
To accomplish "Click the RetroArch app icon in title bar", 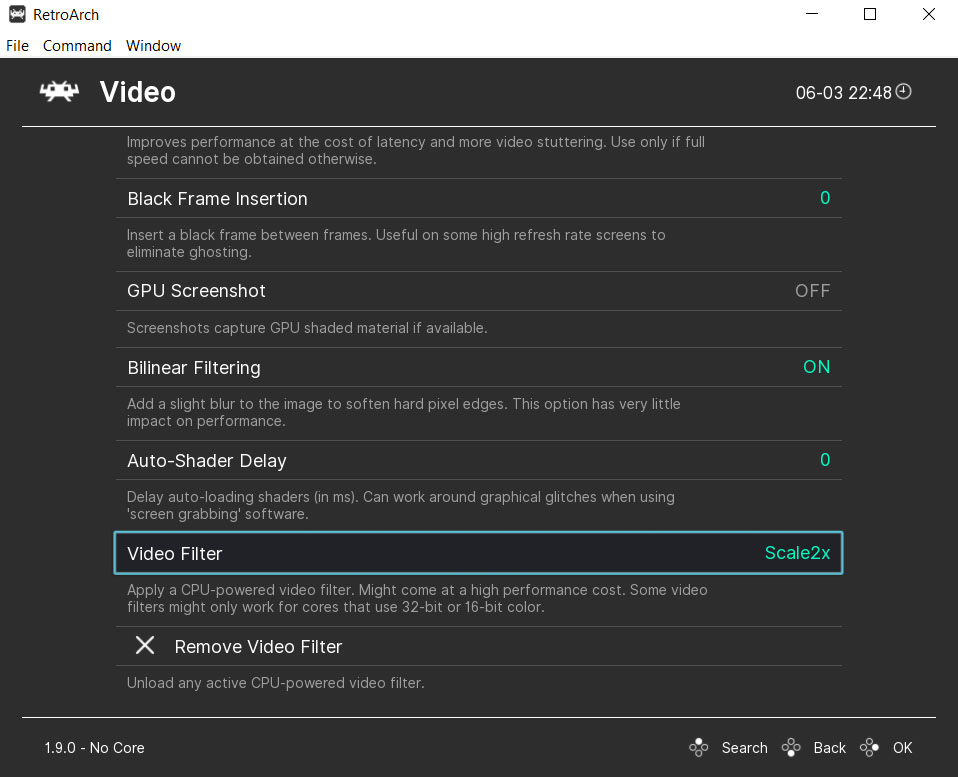I will (17, 14).
